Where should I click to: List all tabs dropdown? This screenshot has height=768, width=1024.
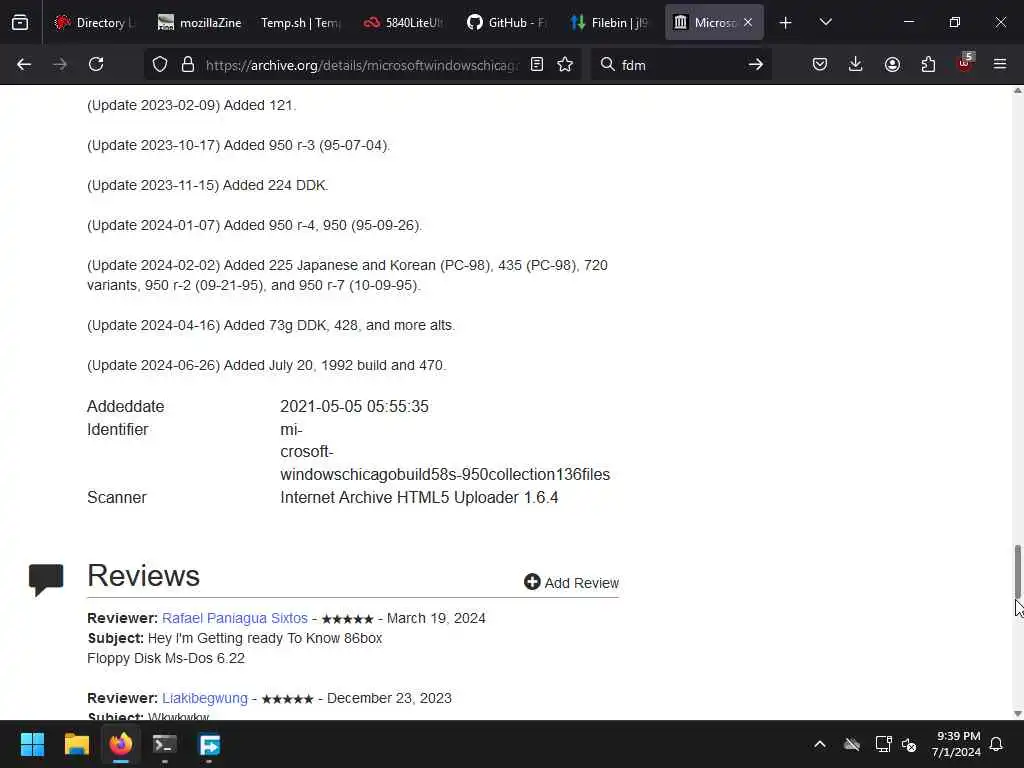[825, 22]
